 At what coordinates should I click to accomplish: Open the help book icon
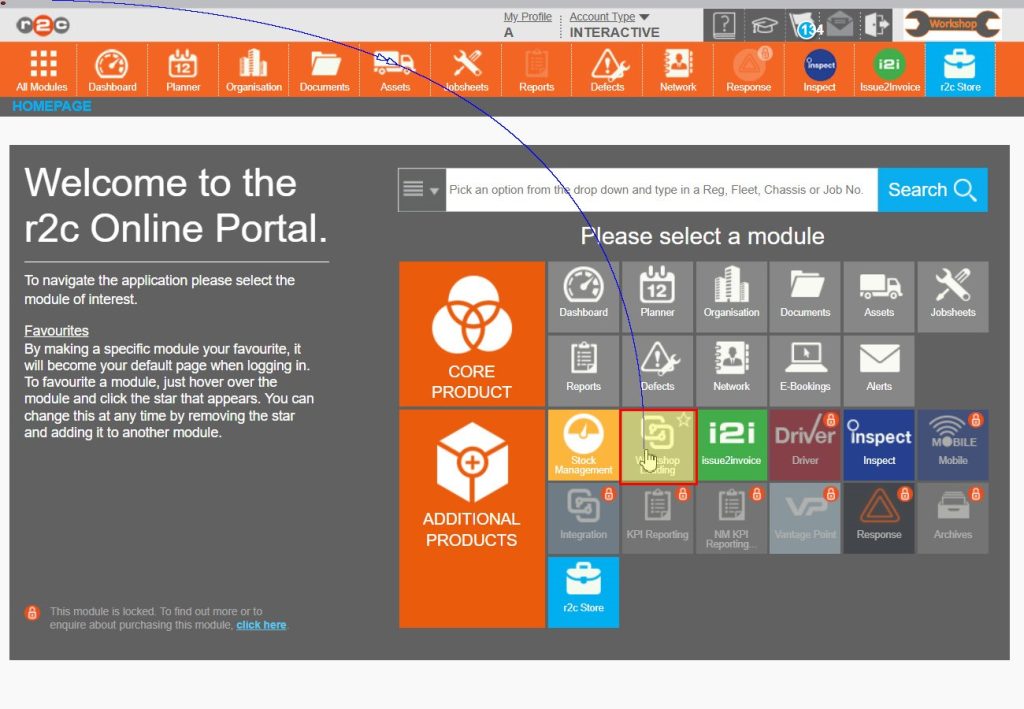click(724, 25)
